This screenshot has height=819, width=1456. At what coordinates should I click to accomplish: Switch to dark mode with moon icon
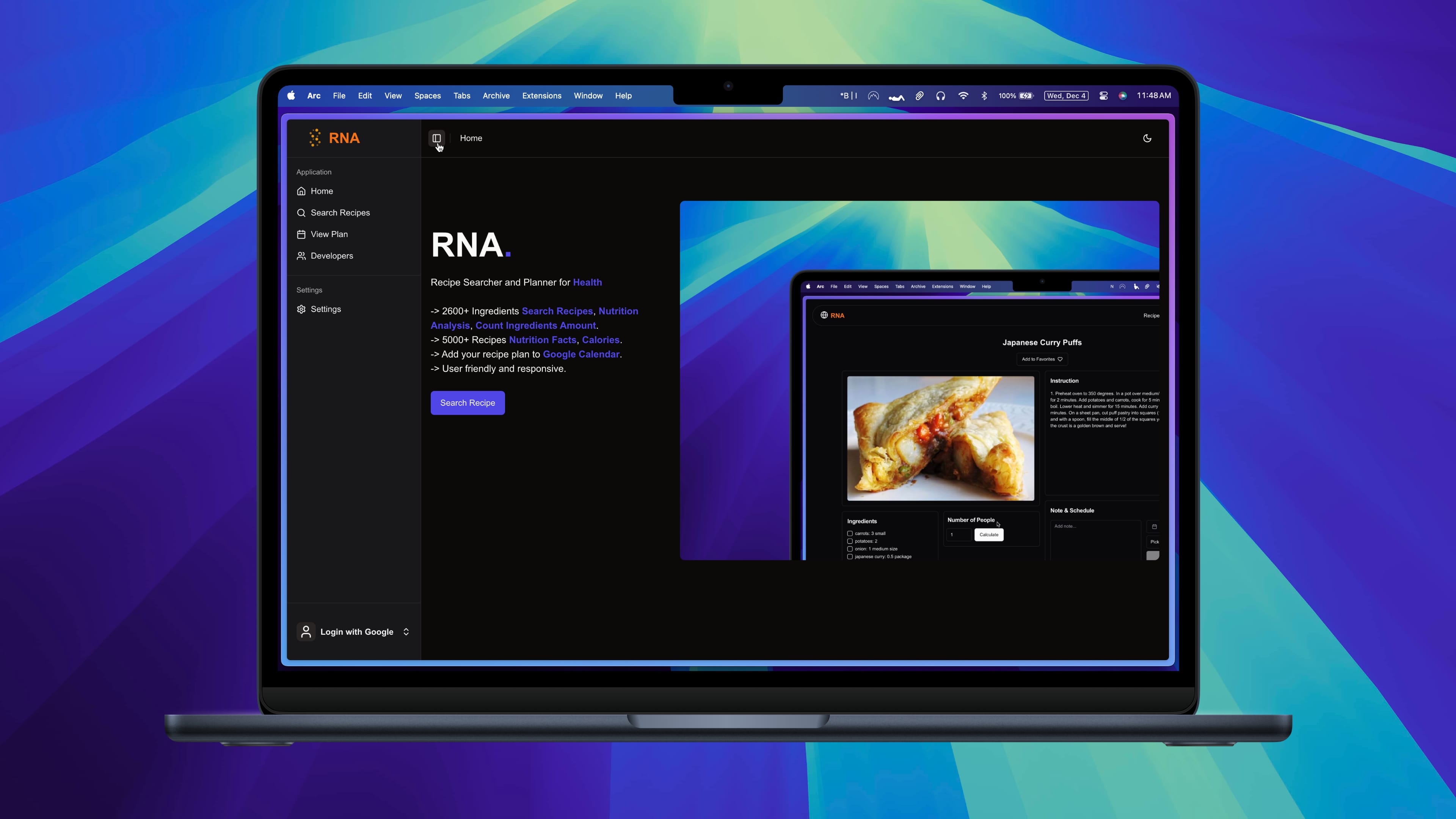(x=1147, y=138)
